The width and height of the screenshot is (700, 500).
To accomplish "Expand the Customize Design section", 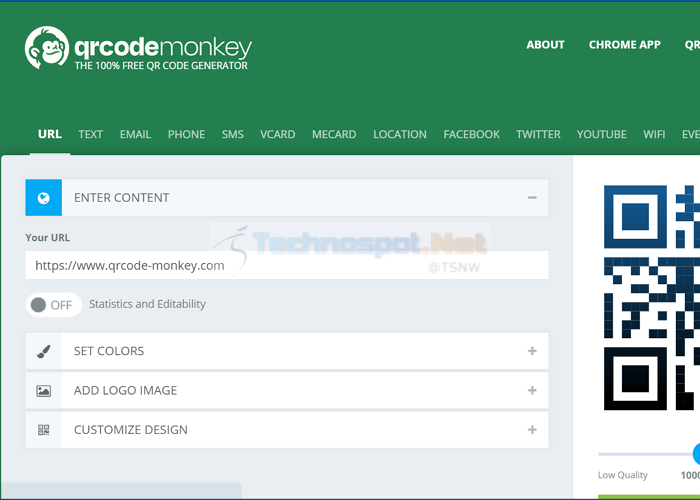I will (x=532, y=429).
